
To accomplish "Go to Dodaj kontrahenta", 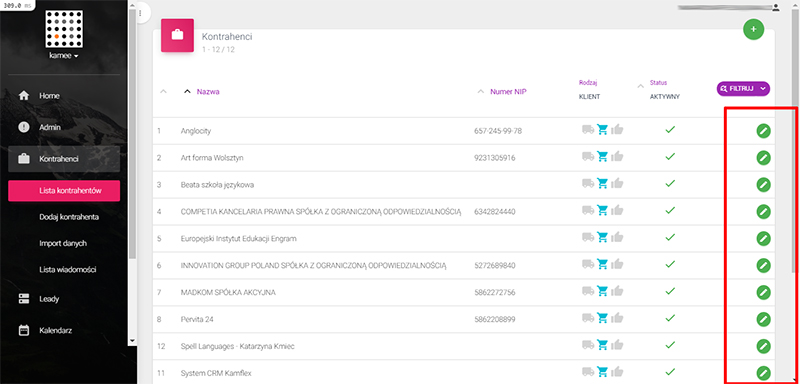I will click(x=69, y=217).
